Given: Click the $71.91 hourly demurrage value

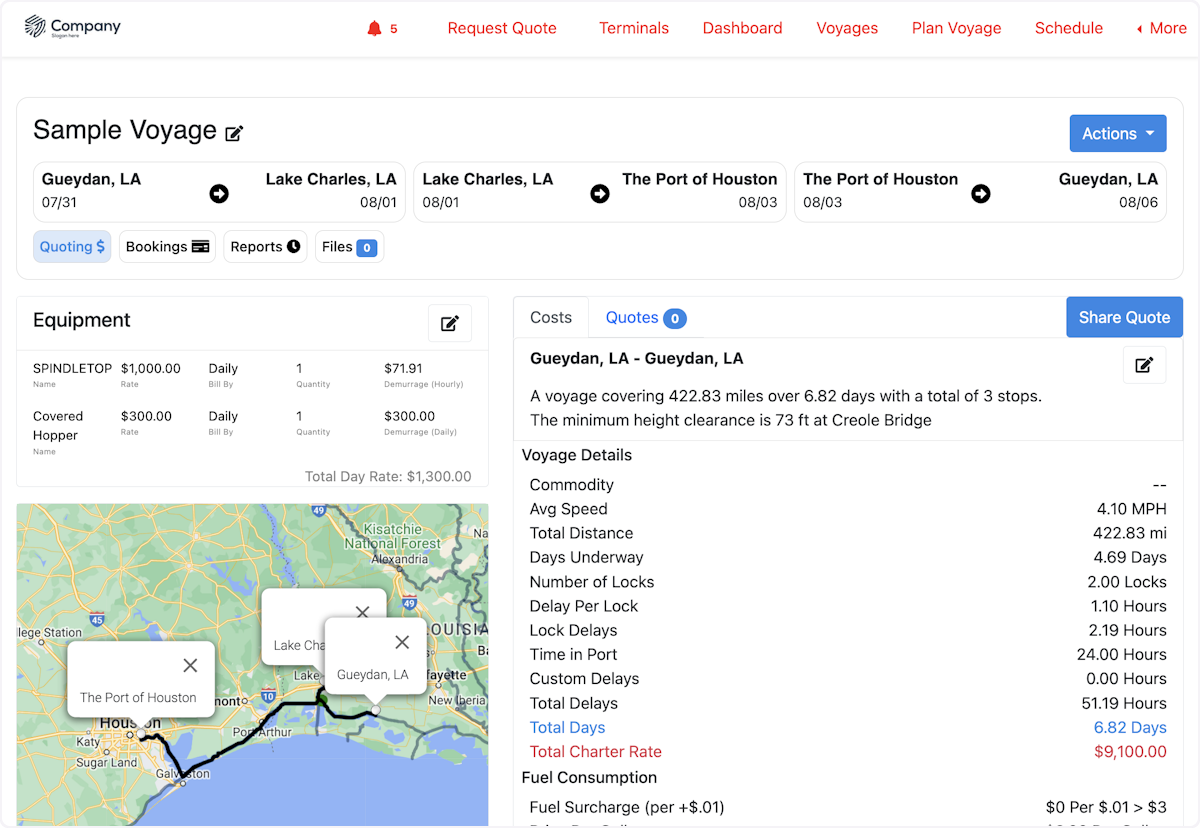Looking at the screenshot, I should click(x=403, y=368).
